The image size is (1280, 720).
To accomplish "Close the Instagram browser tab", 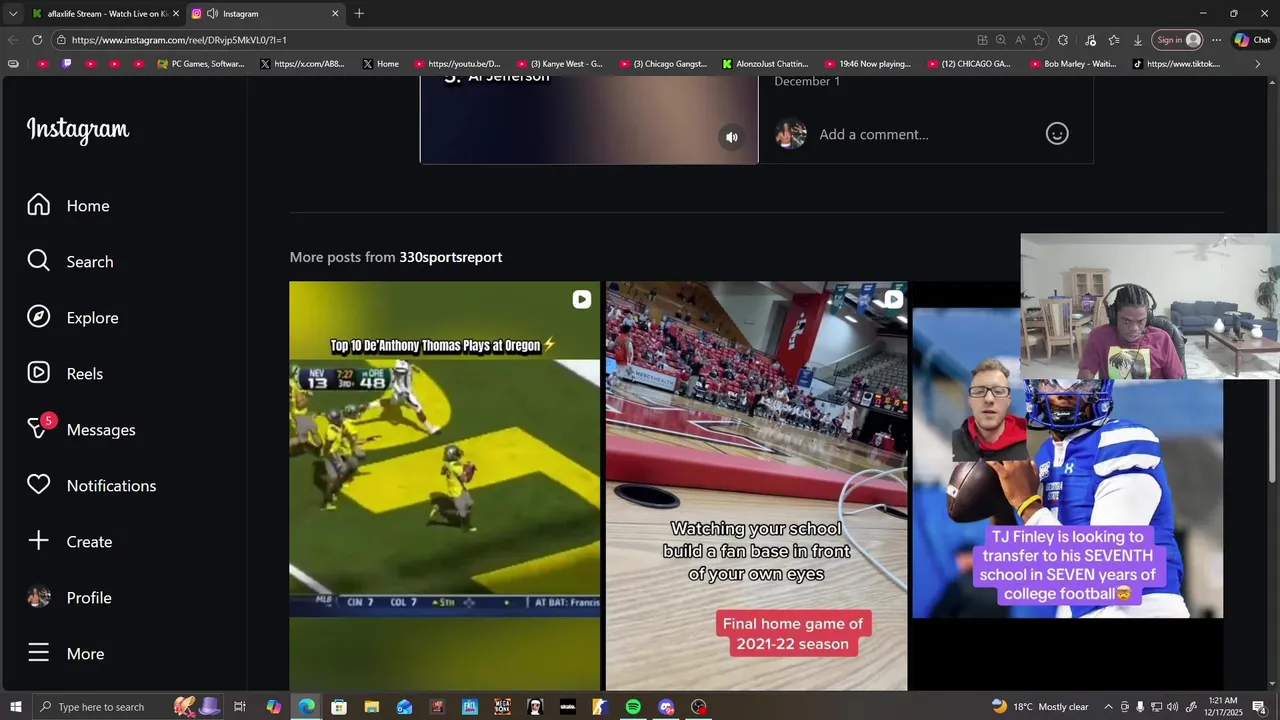I will (335, 13).
